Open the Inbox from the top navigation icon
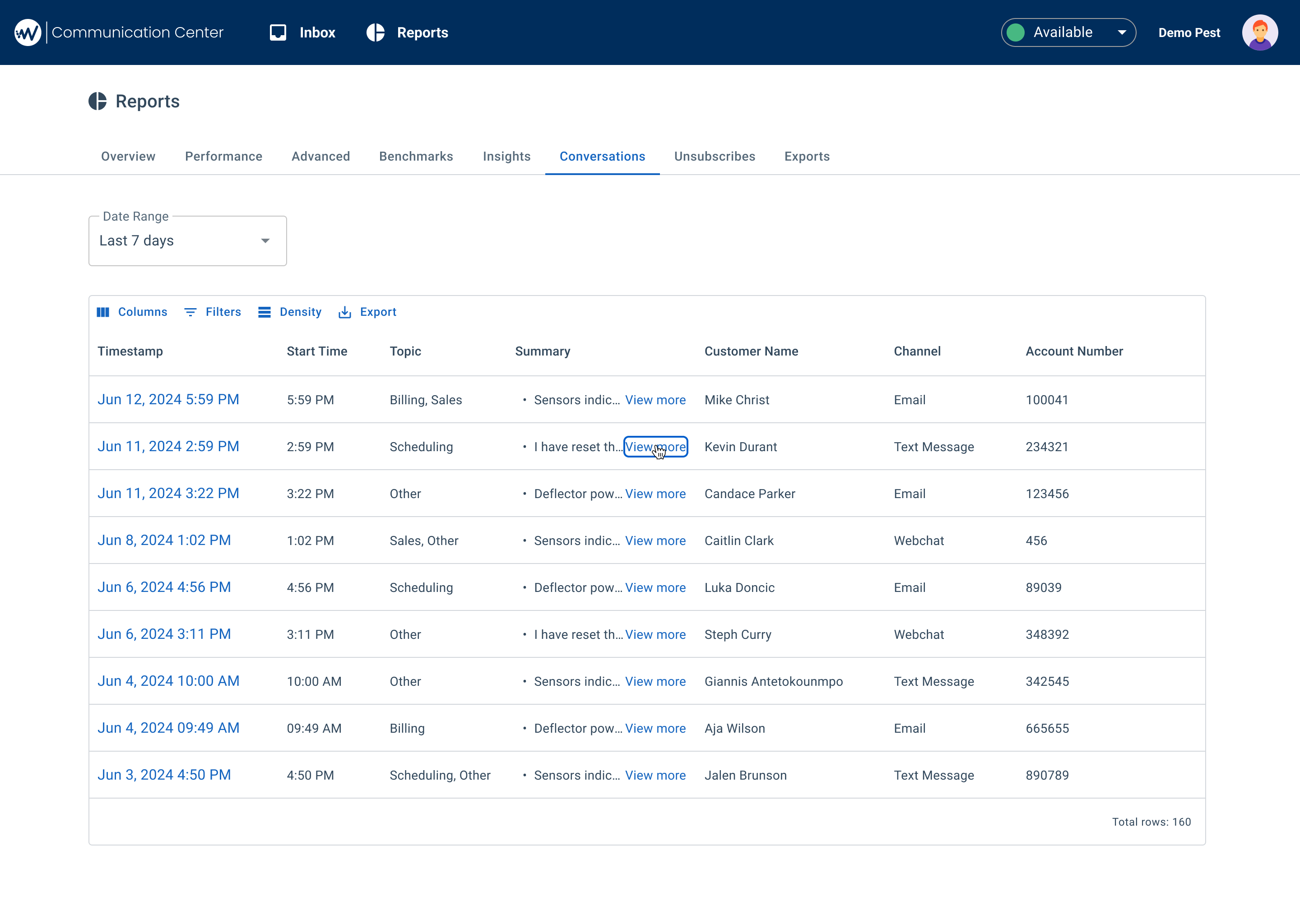 [x=279, y=32]
